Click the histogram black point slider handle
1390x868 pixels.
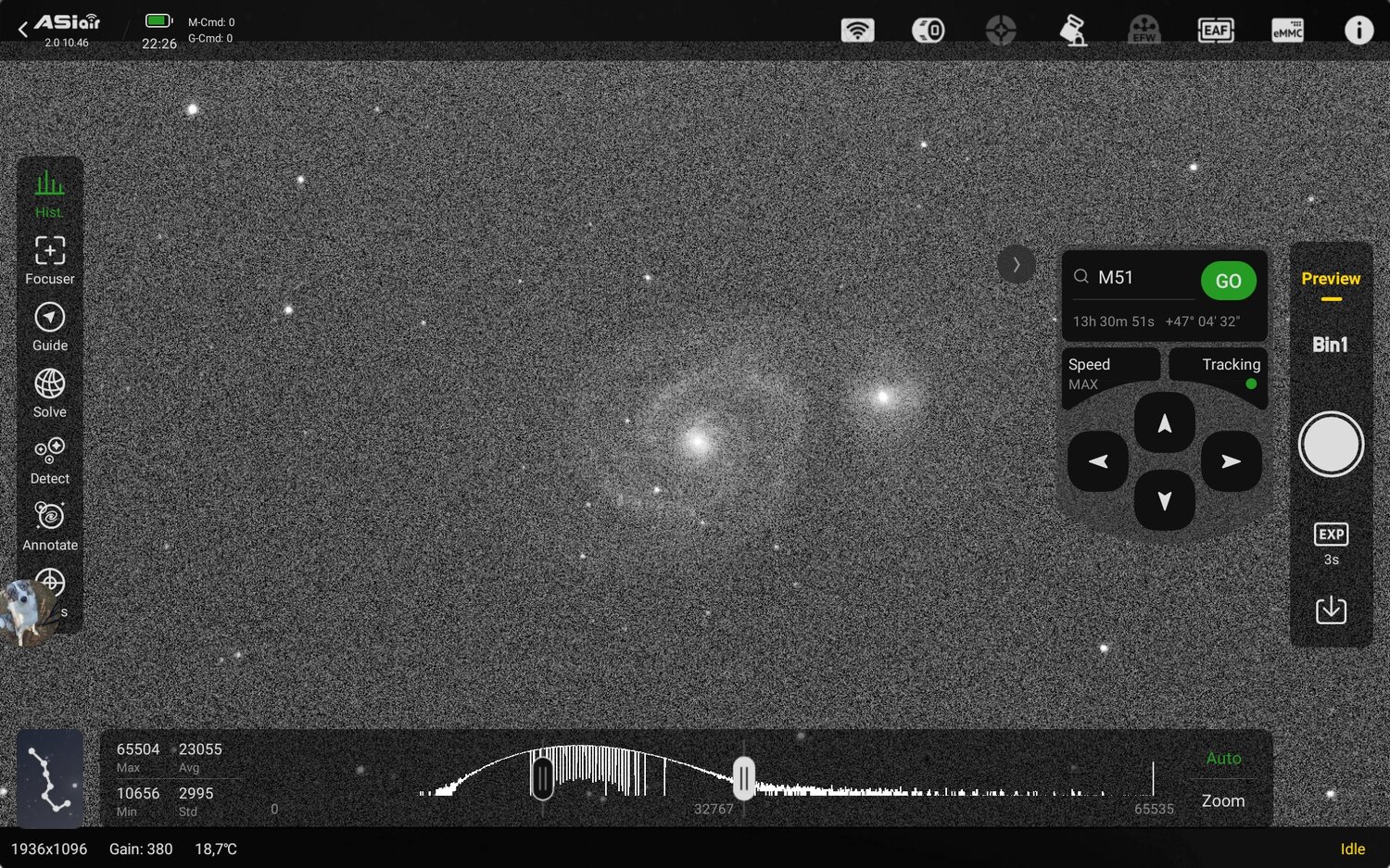click(542, 777)
